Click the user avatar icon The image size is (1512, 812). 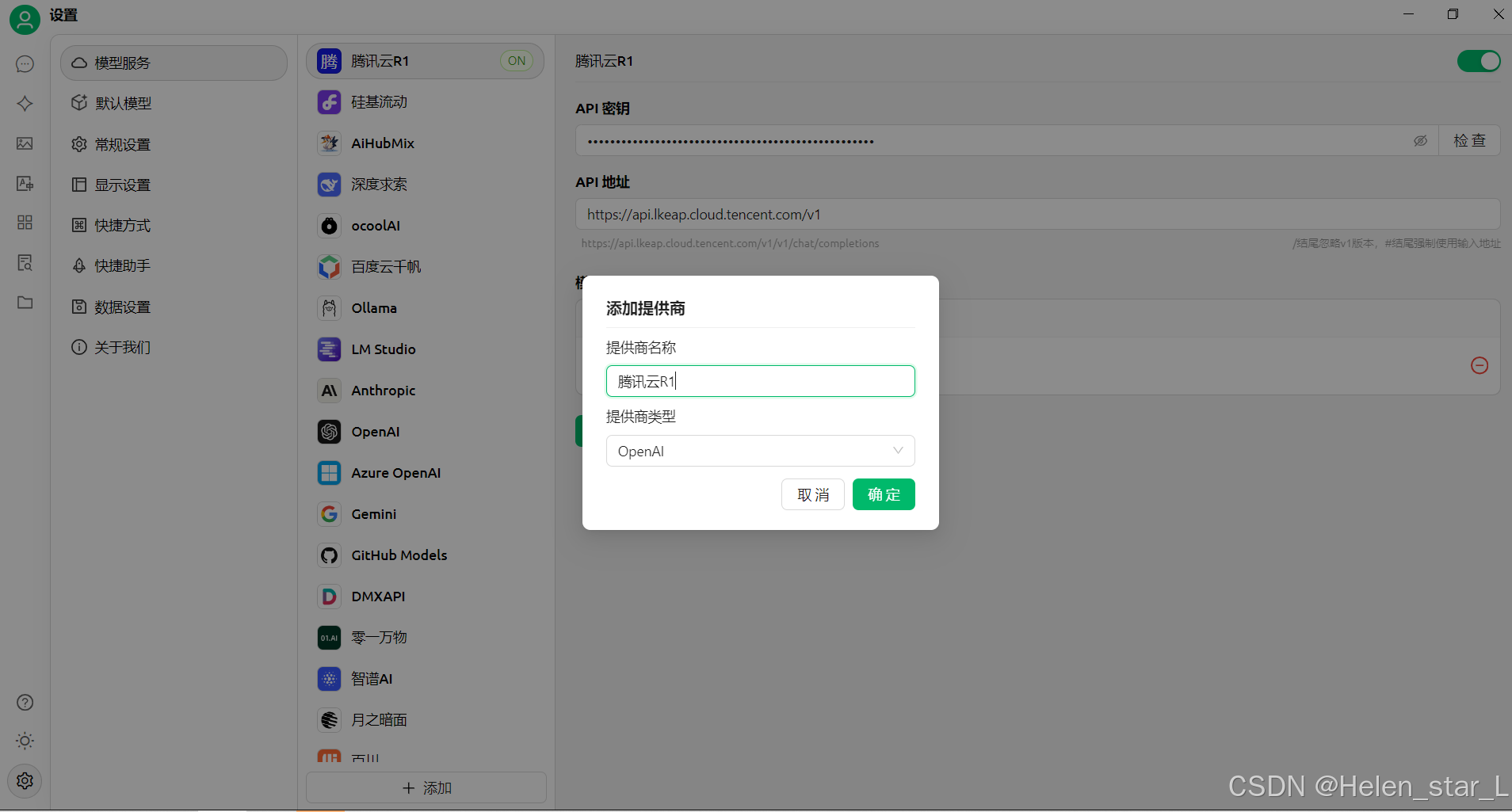(25, 19)
